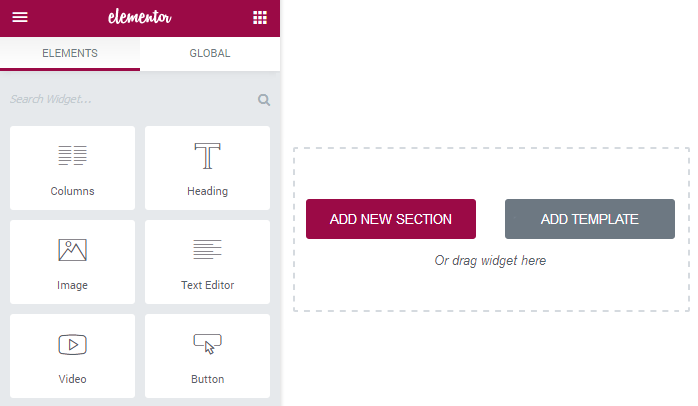698x406 pixels.
Task: Click the Add New Section button
Action: (x=391, y=219)
